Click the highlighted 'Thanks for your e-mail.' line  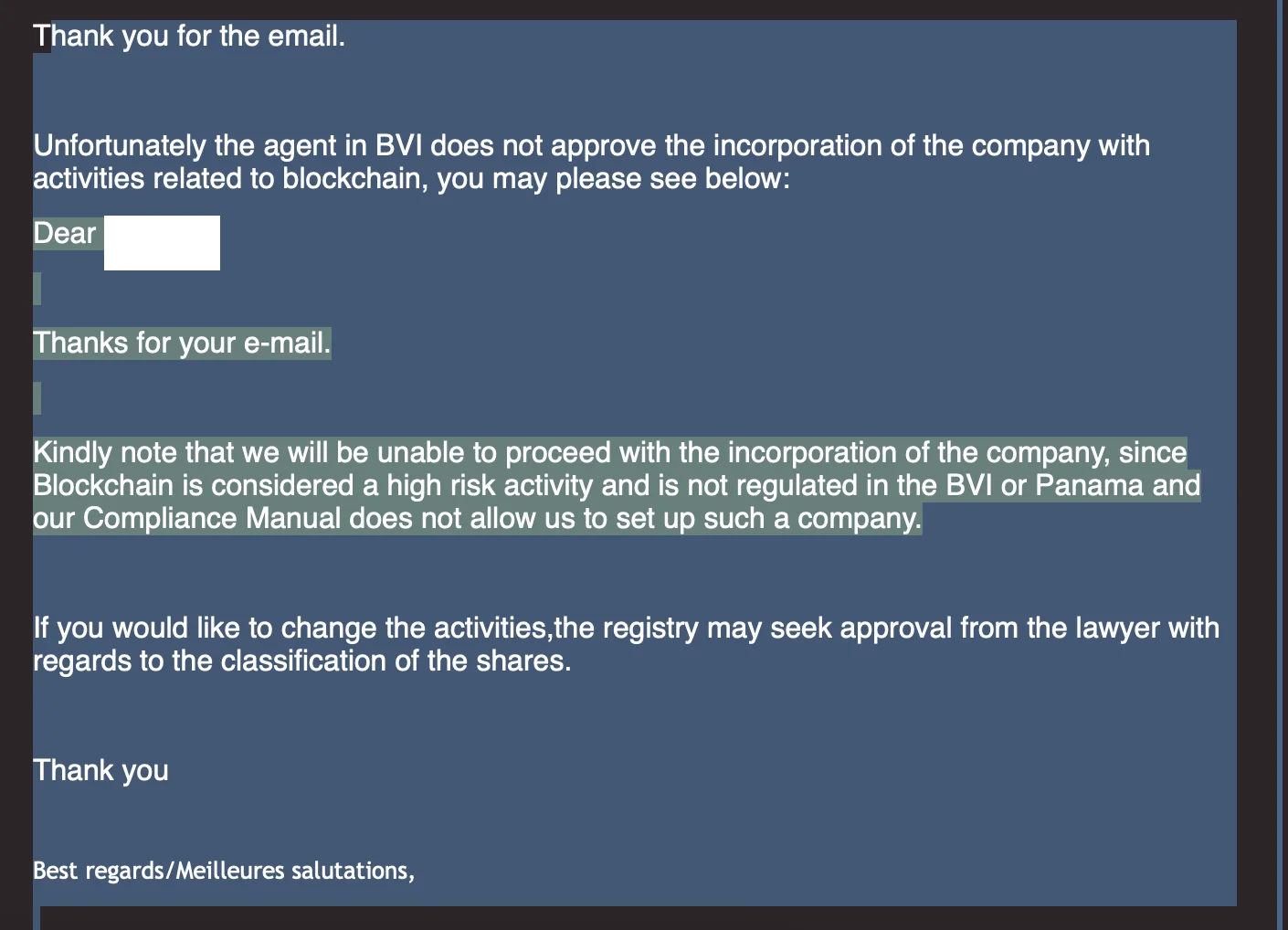tap(182, 343)
